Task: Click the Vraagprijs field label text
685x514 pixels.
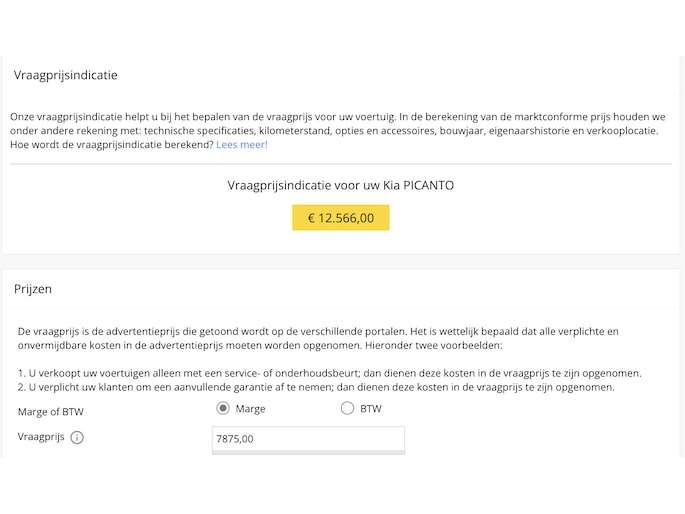Action: click(40, 437)
